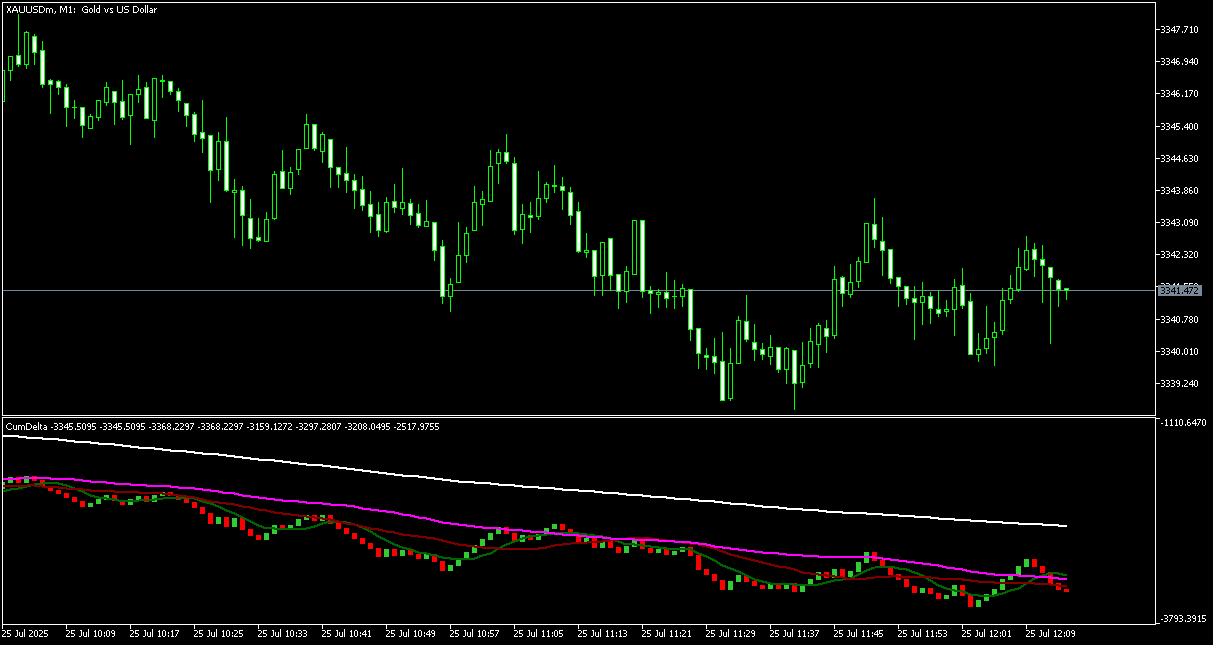This screenshot has width=1213, height=645.
Task: Click the 25 Jul 10:25 time label
Action: click(219, 634)
